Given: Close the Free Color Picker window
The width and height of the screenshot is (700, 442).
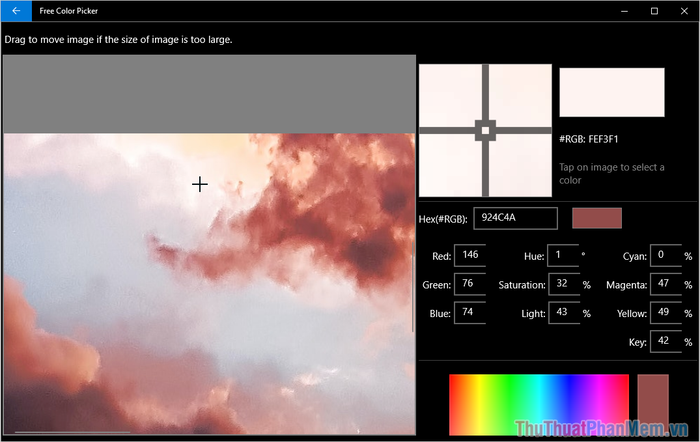Looking at the screenshot, I should pyautogui.click(x=684, y=11).
